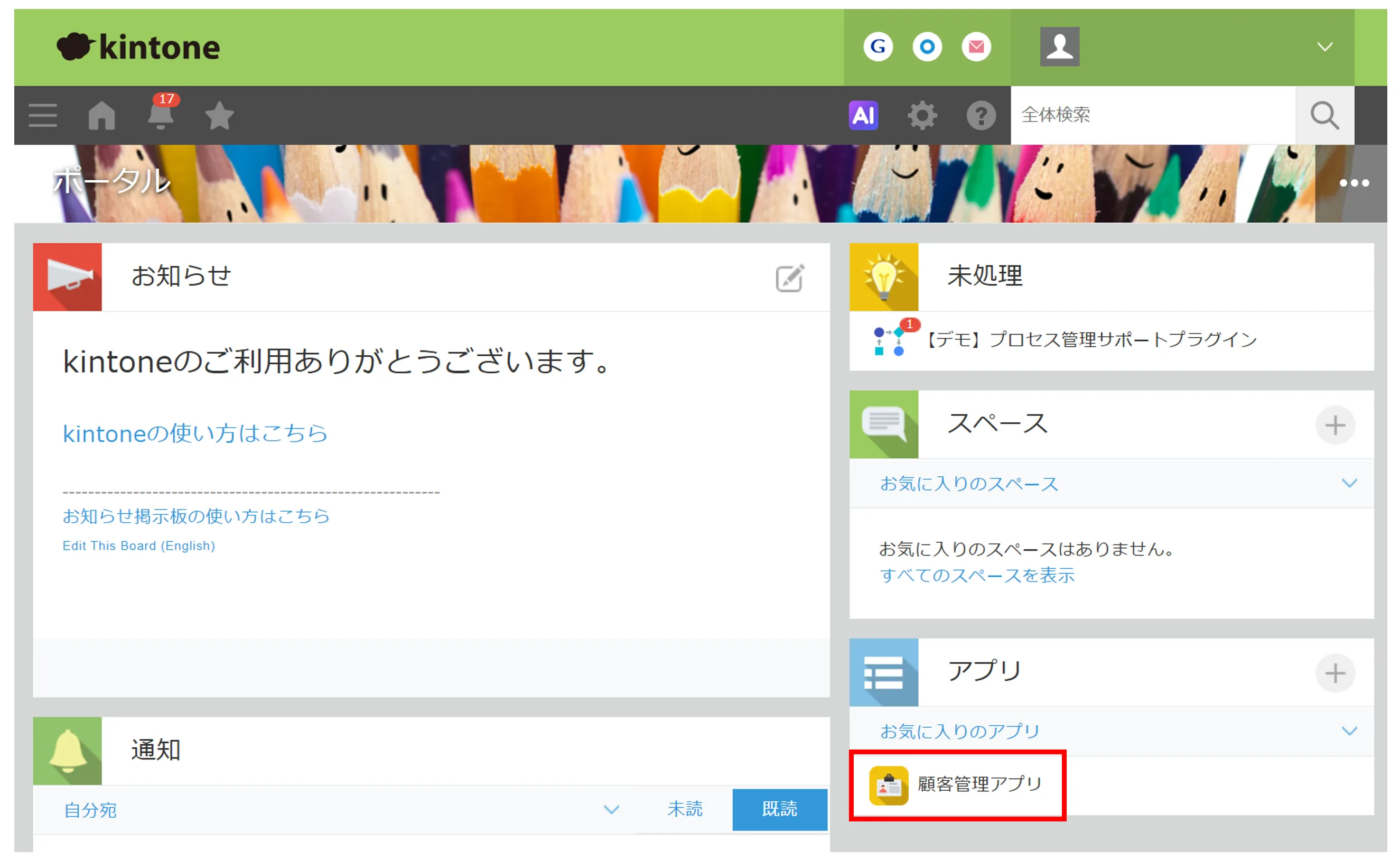Open 顧客管理アプリ from app list

click(957, 785)
